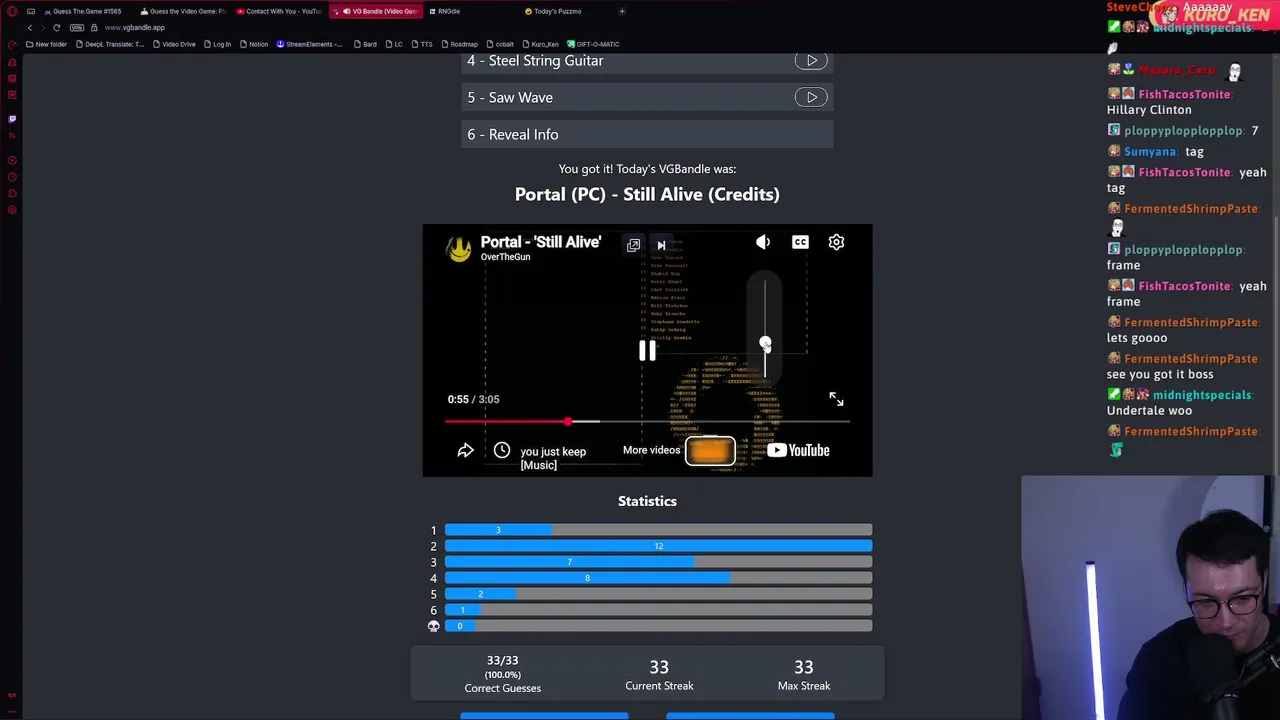Open the 'New folder' bookmark
1280x720 pixels.
point(47,44)
